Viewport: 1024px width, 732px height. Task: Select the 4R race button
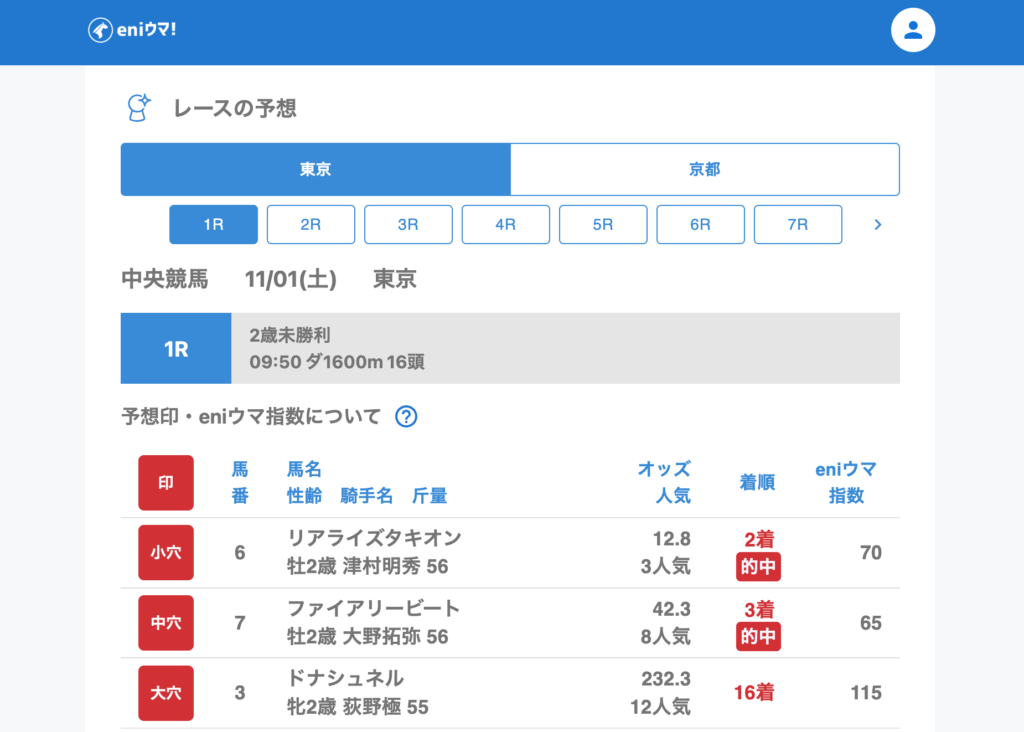[x=505, y=225]
